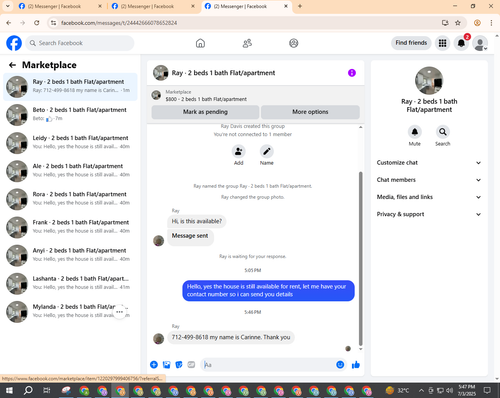Open the account profile avatar menu

[x=480, y=43]
